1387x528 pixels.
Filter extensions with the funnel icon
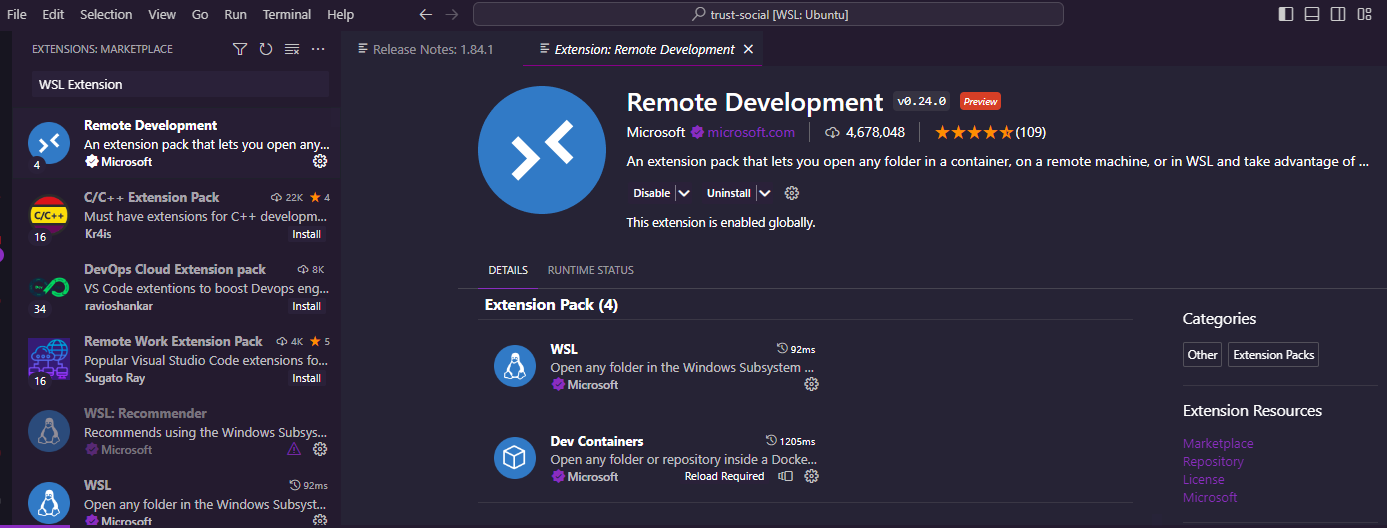click(x=240, y=49)
